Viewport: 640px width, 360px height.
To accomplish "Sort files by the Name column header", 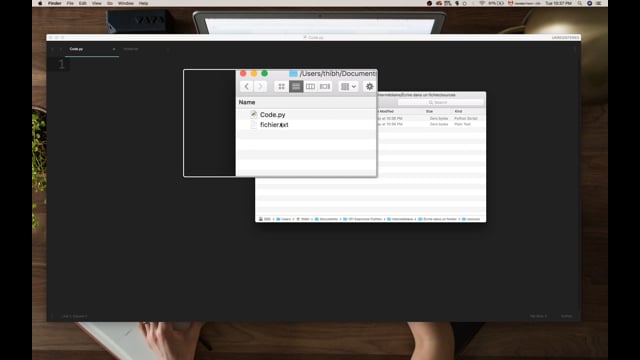I will click(x=247, y=102).
